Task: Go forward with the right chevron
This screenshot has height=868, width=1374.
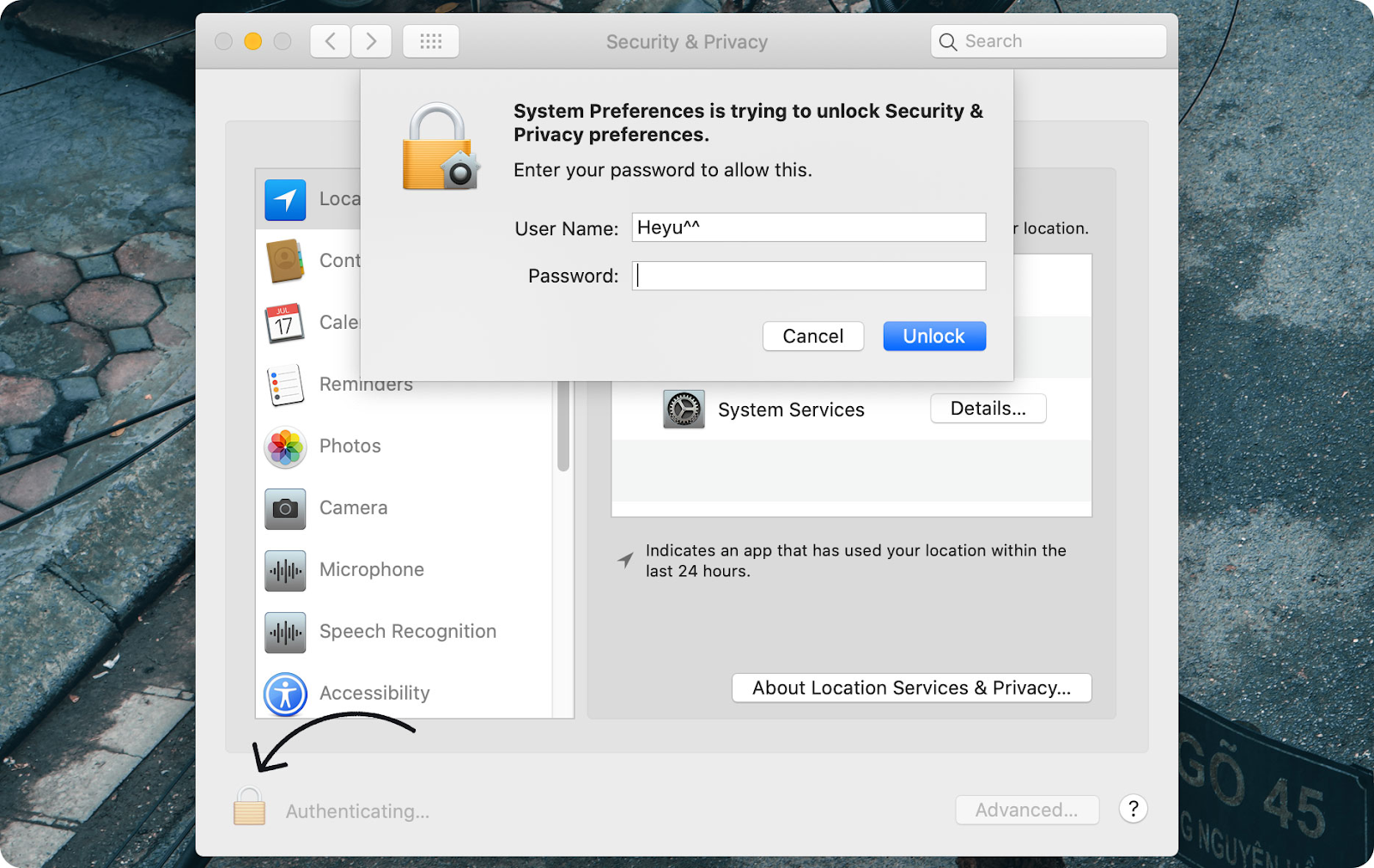Action: tap(371, 41)
